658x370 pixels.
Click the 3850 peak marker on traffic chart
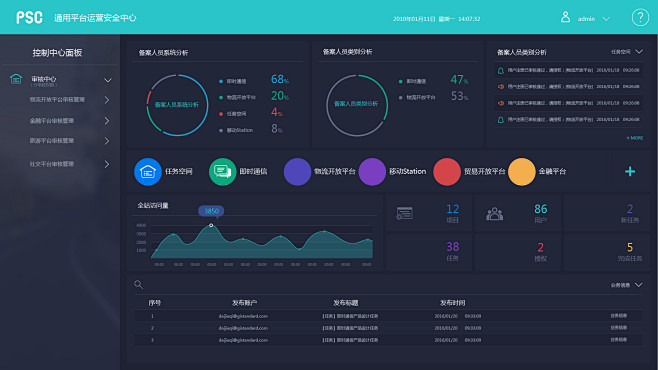(x=211, y=225)
